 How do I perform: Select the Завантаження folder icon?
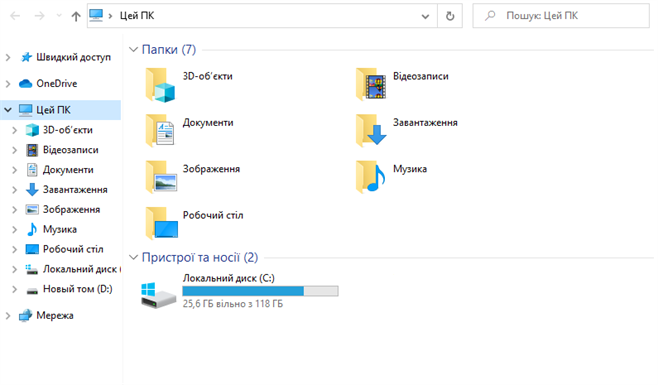(371, 131)
